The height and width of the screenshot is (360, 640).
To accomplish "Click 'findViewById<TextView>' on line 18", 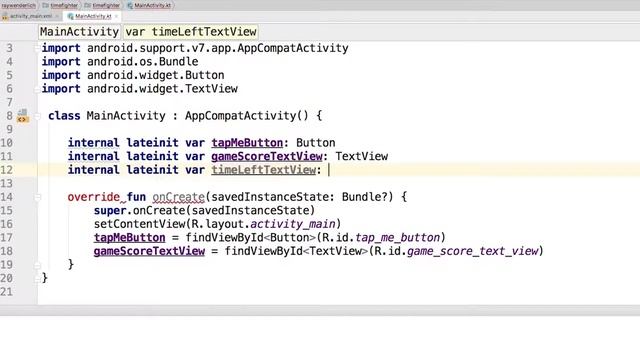I will [x=296, y=251].
